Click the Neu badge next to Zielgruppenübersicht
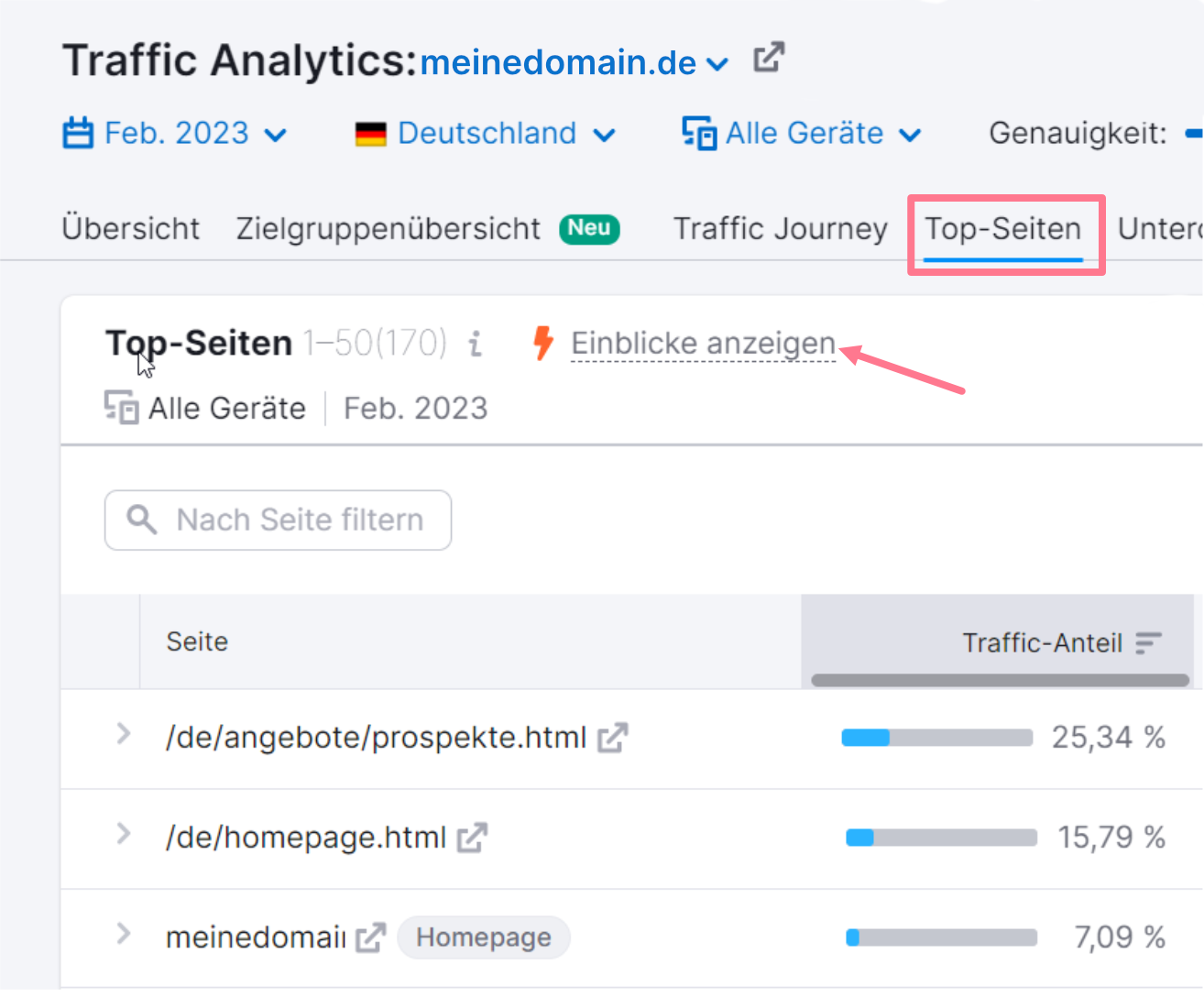1204x1008 pixels. pyautogui.click(x=590, y=228)
